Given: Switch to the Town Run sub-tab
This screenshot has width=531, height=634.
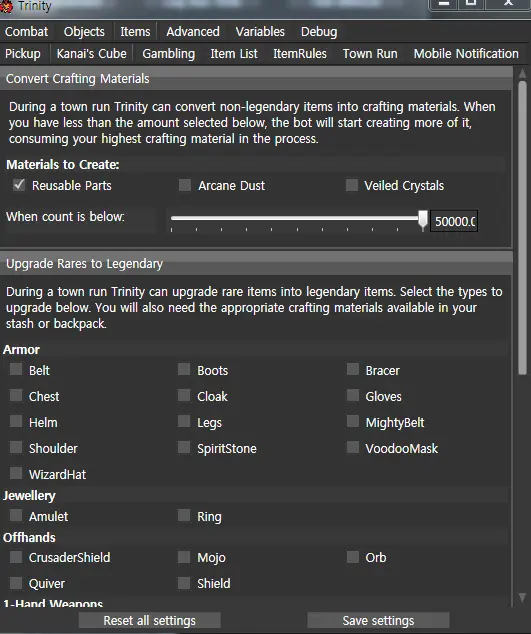Looking at the screenshot, I should coord(370,54).
